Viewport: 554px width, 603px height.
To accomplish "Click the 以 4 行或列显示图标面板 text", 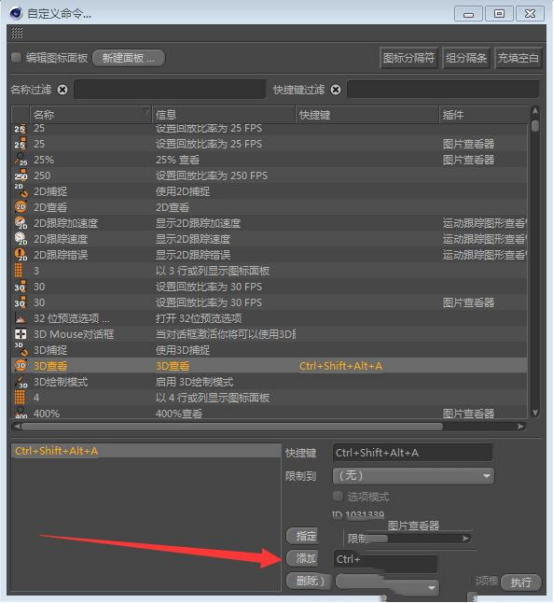I will coord(212,397).
